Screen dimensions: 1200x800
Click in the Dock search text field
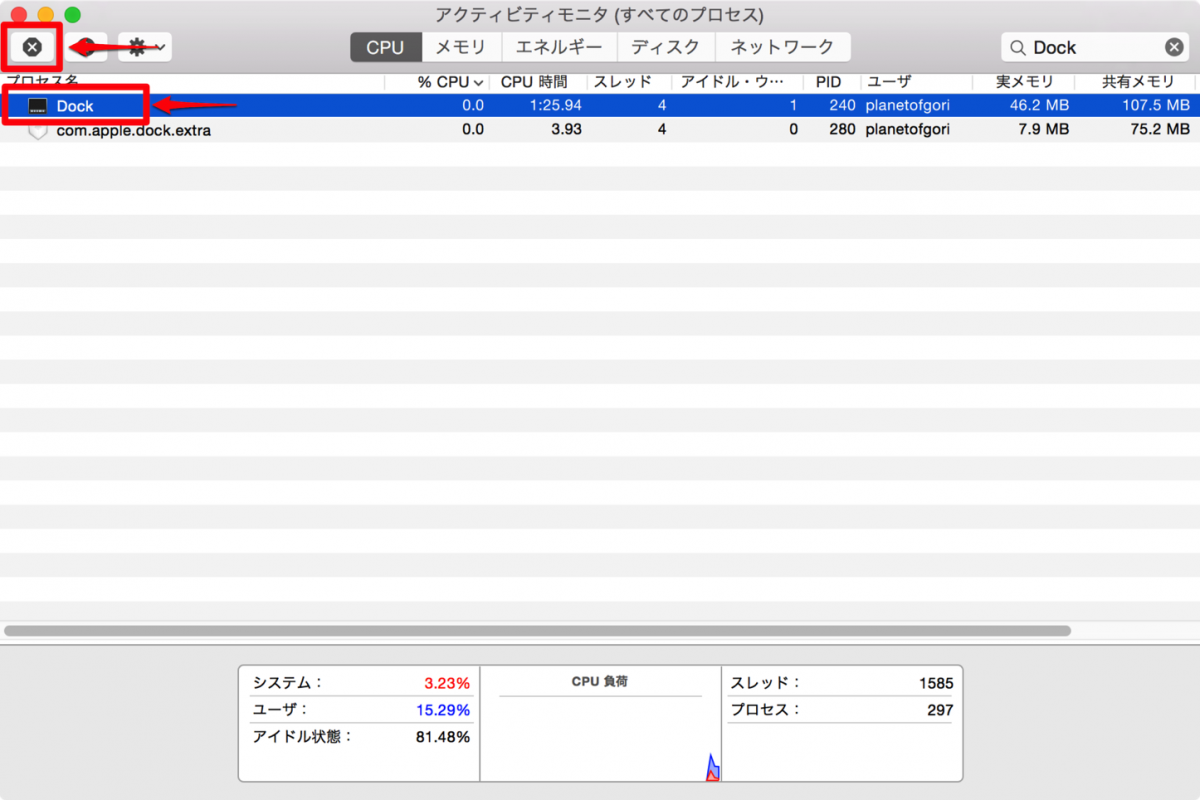1090,47
